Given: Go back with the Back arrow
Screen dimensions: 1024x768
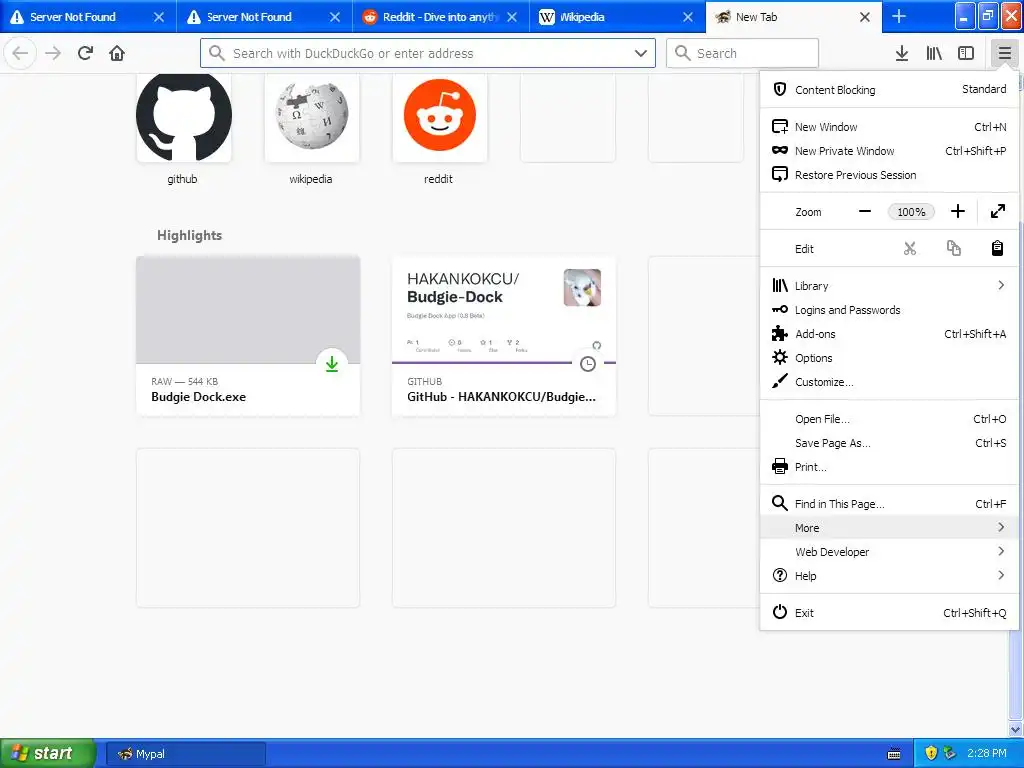Looking at the screenshot, I should (20, 53).
